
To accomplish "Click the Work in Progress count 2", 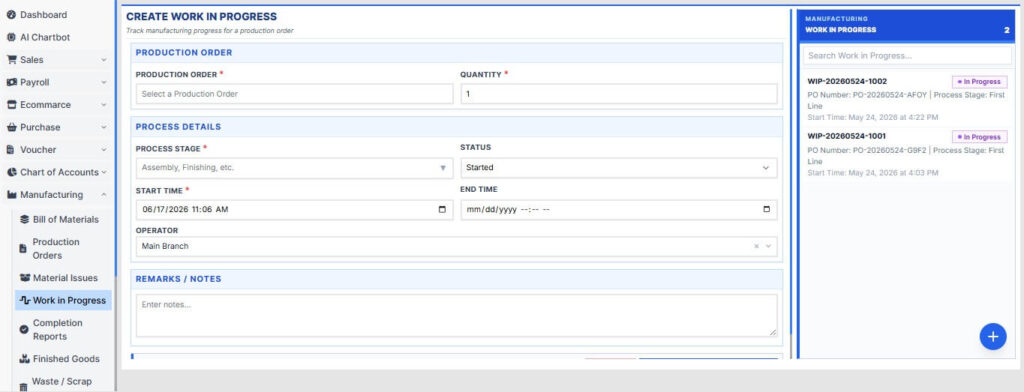I will (x=1006, y=30).
